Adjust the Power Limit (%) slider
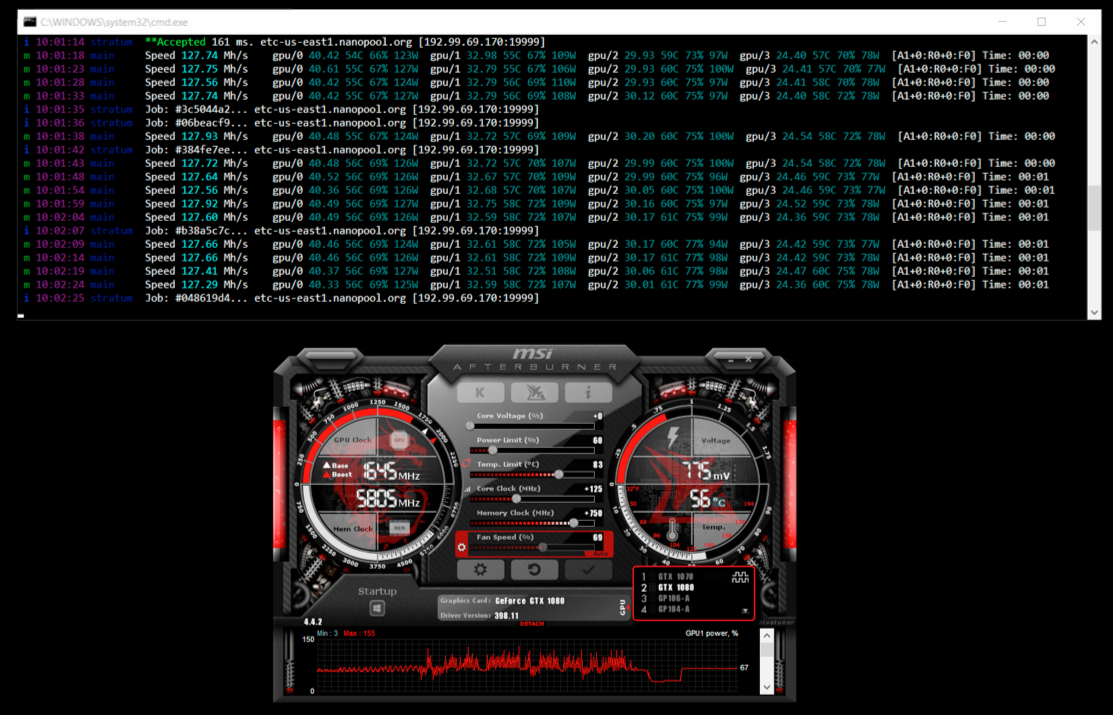Viewport: 1113px width, 715px height. point(532,450)
